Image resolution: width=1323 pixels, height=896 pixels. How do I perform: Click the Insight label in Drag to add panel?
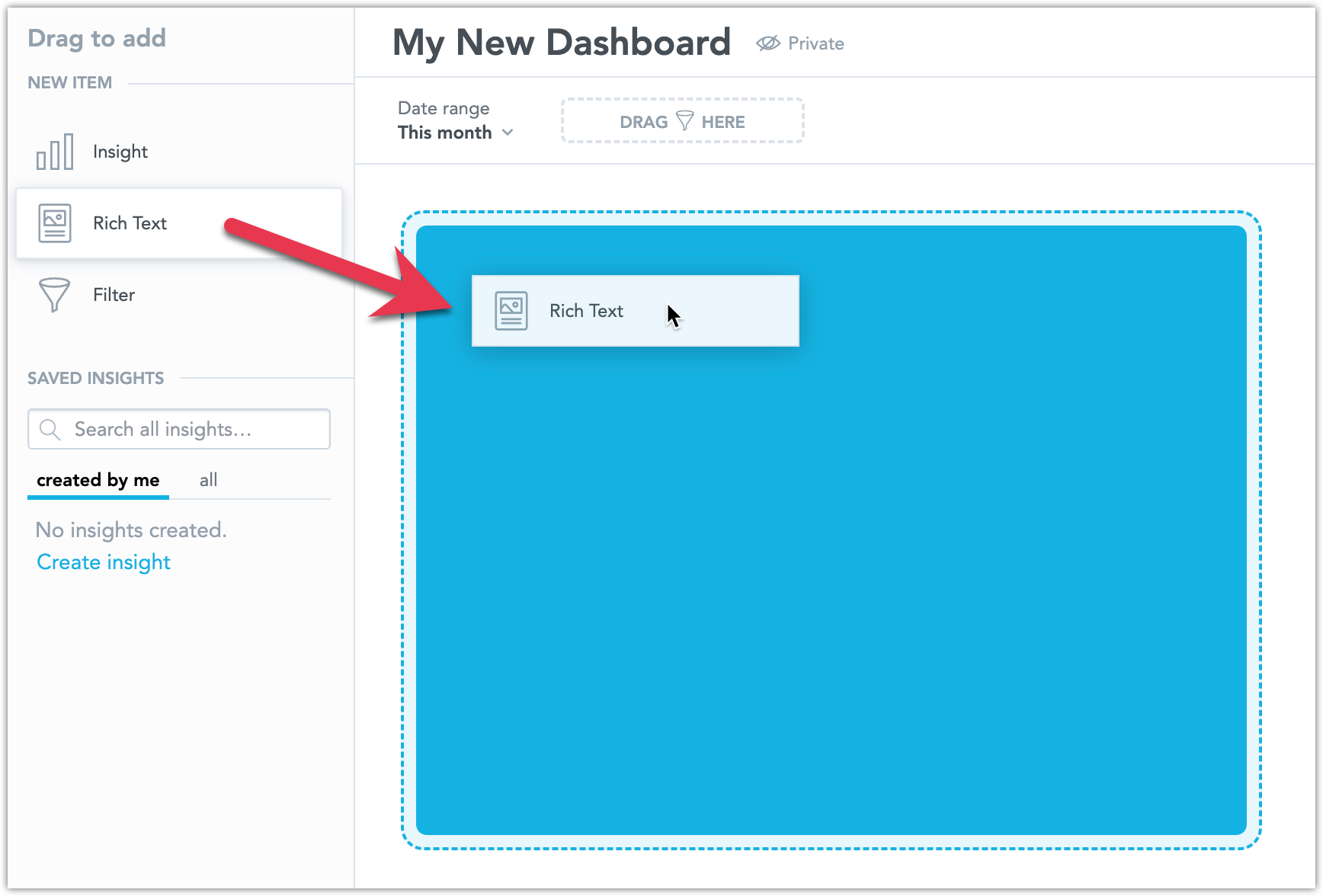pos(120,151)
